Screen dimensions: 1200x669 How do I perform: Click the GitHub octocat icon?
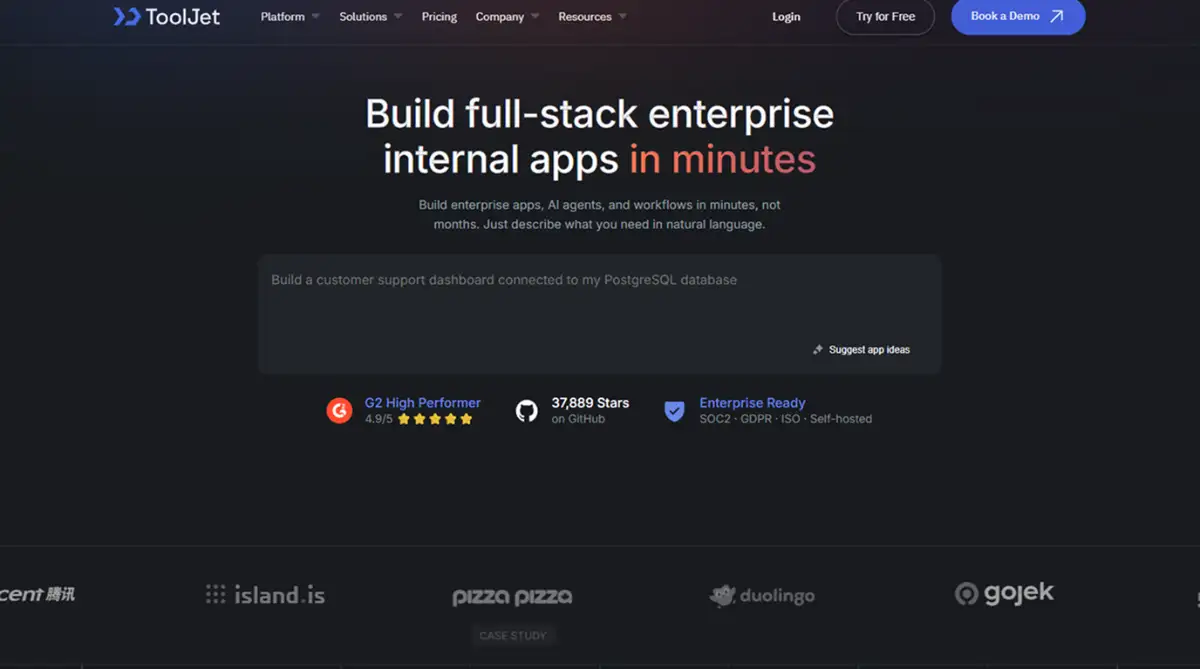pyautogui.click(x=527, y=410)
